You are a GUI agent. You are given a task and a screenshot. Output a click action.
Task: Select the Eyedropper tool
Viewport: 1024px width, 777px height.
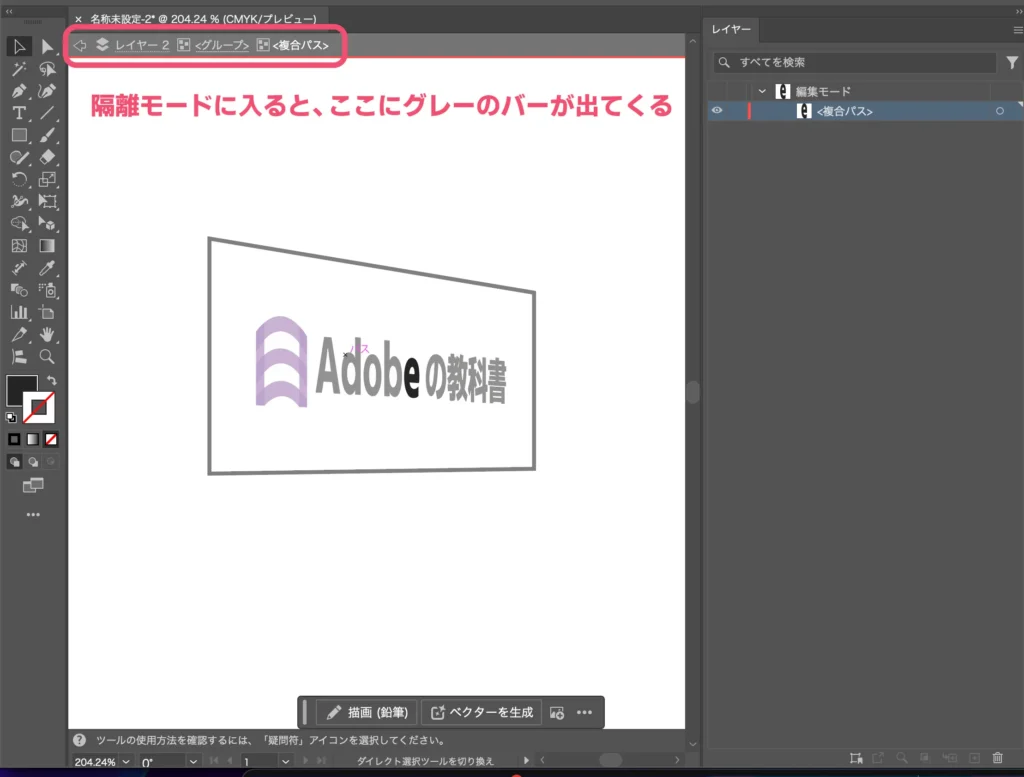pos(47,267)
